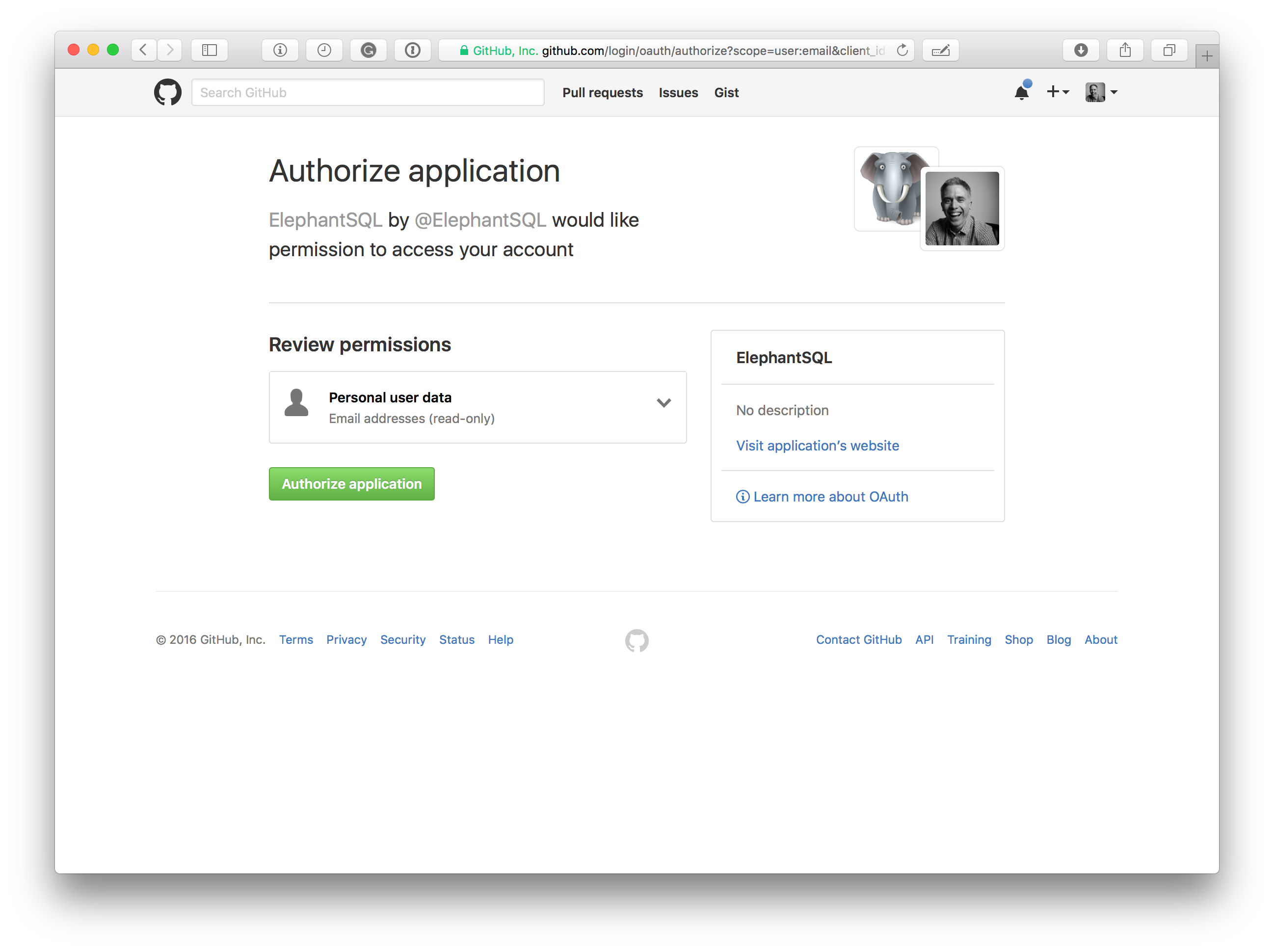Open the API footer link

(x=925, y=640)
